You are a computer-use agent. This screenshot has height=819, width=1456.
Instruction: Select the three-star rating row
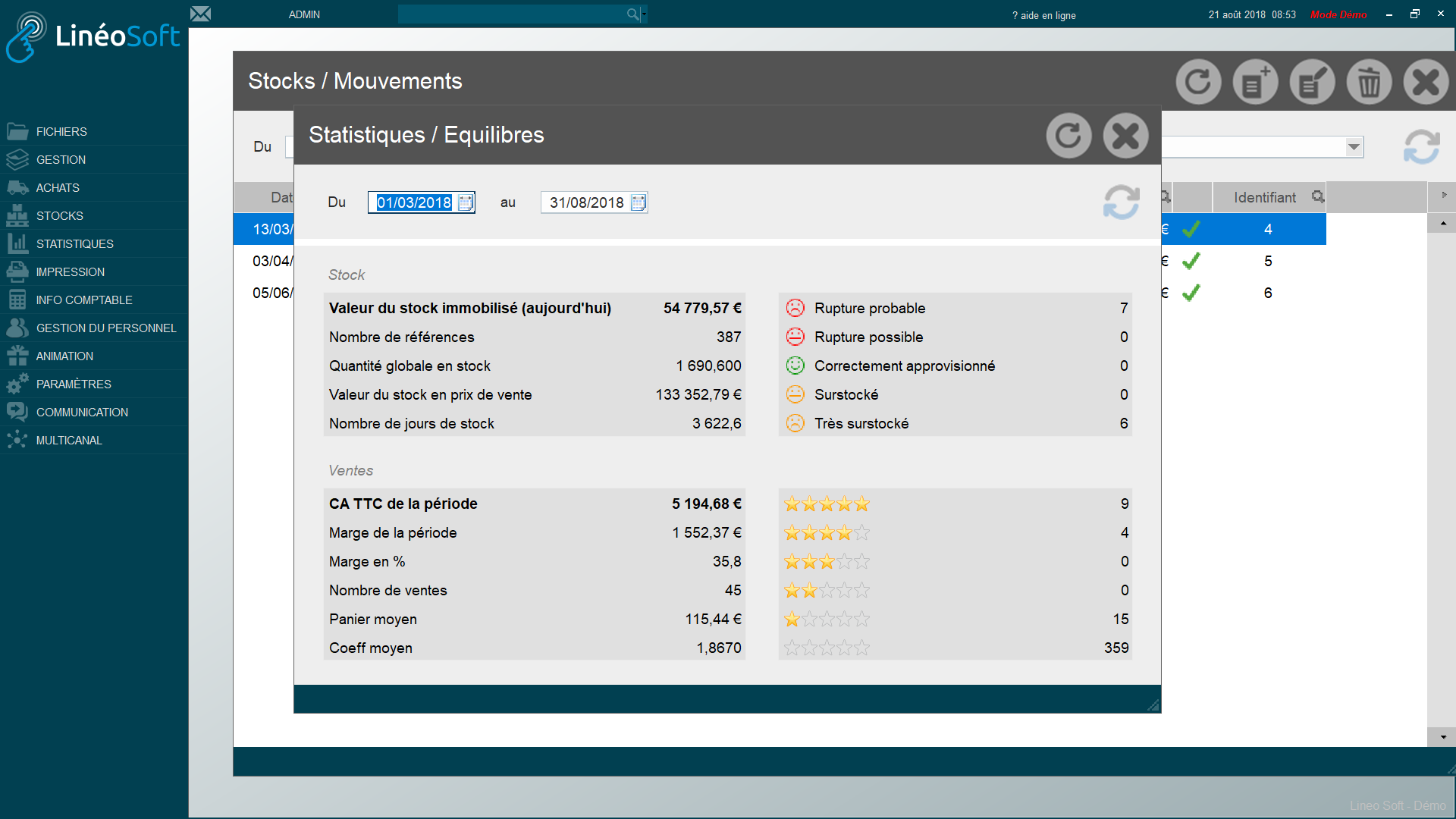[x=955, y=561]
